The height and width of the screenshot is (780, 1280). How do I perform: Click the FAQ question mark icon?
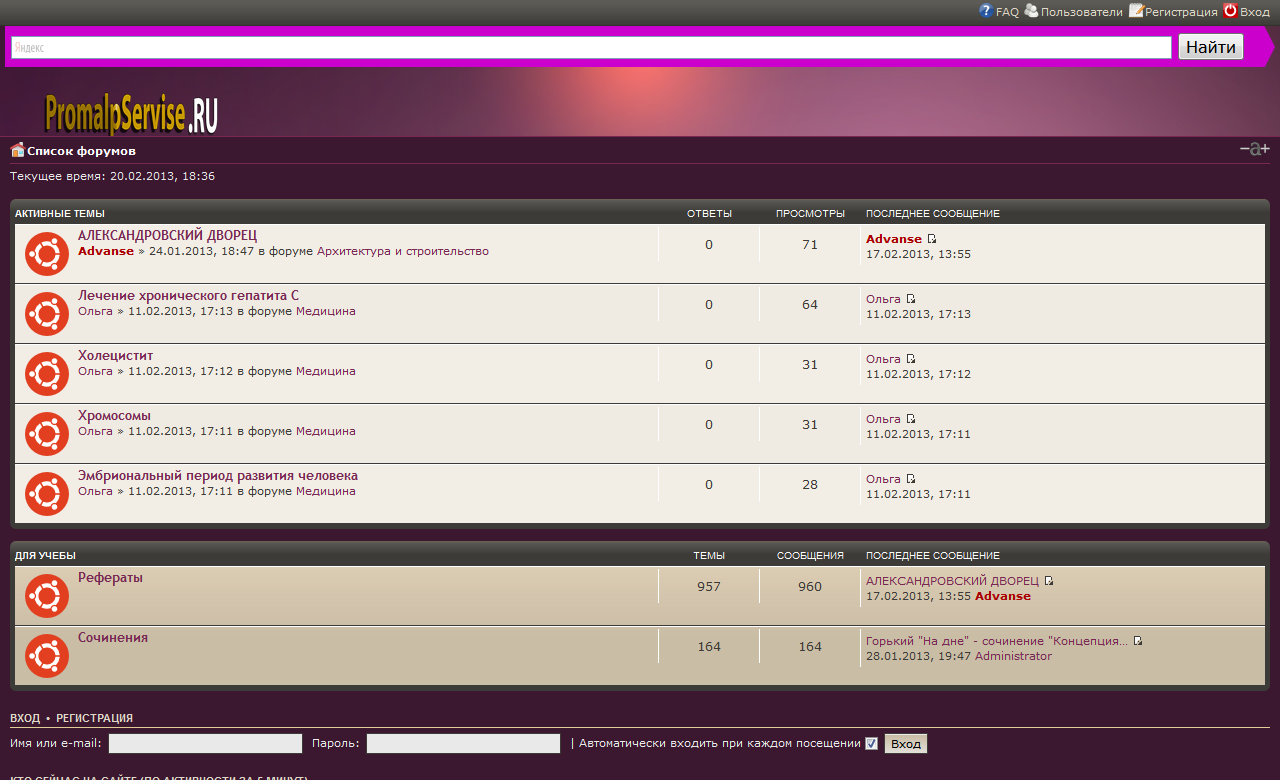click(x=985, y=11)
